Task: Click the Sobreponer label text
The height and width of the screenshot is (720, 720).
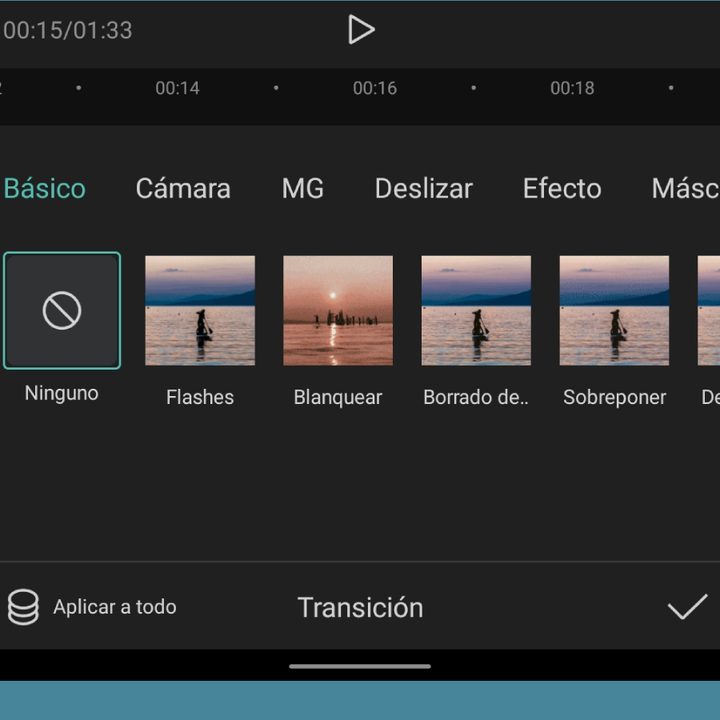Action: (x=614, y=397)
